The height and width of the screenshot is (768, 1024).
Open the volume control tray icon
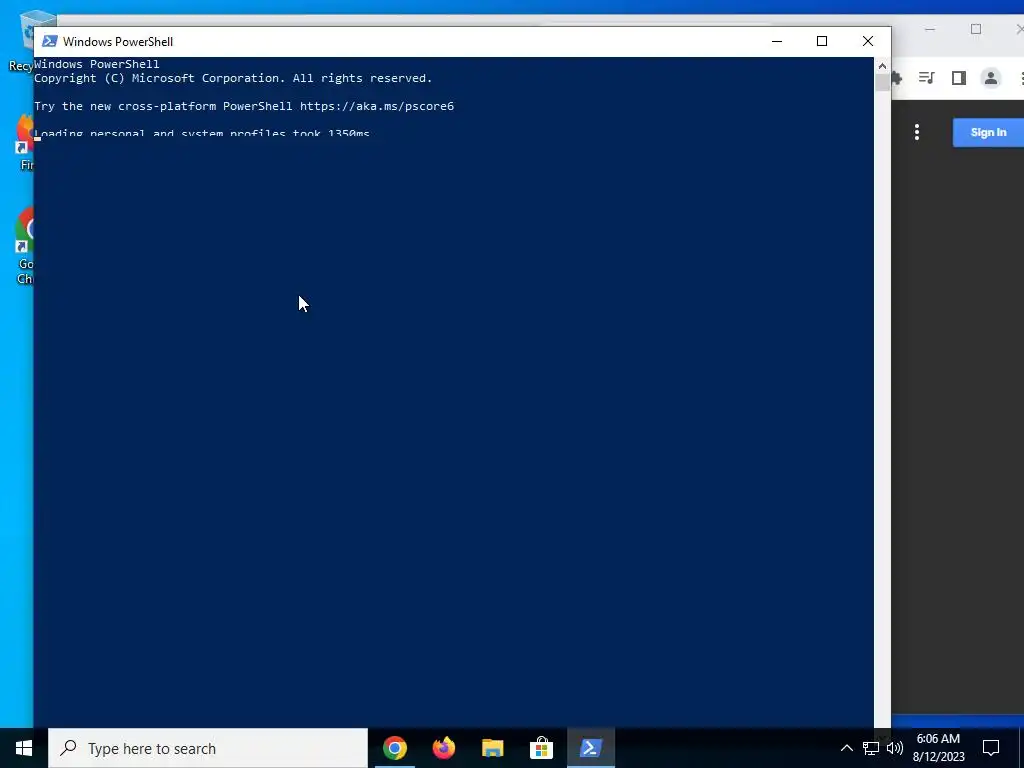[895, 748]
